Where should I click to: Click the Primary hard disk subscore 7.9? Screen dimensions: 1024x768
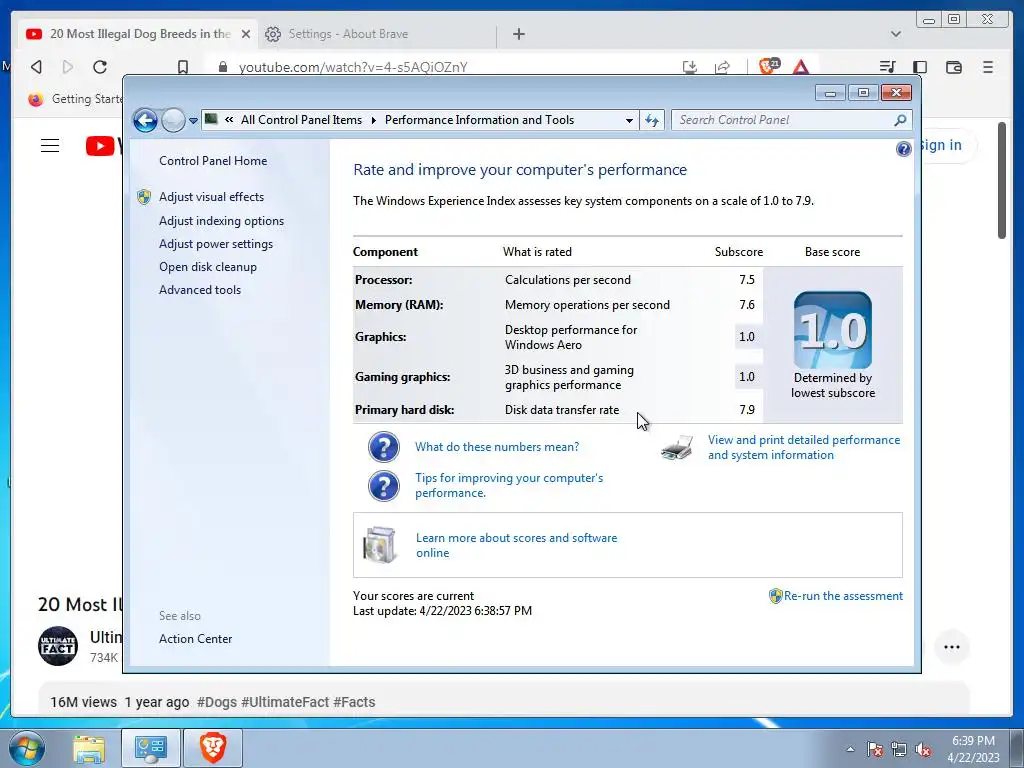(x=746, y=409)
